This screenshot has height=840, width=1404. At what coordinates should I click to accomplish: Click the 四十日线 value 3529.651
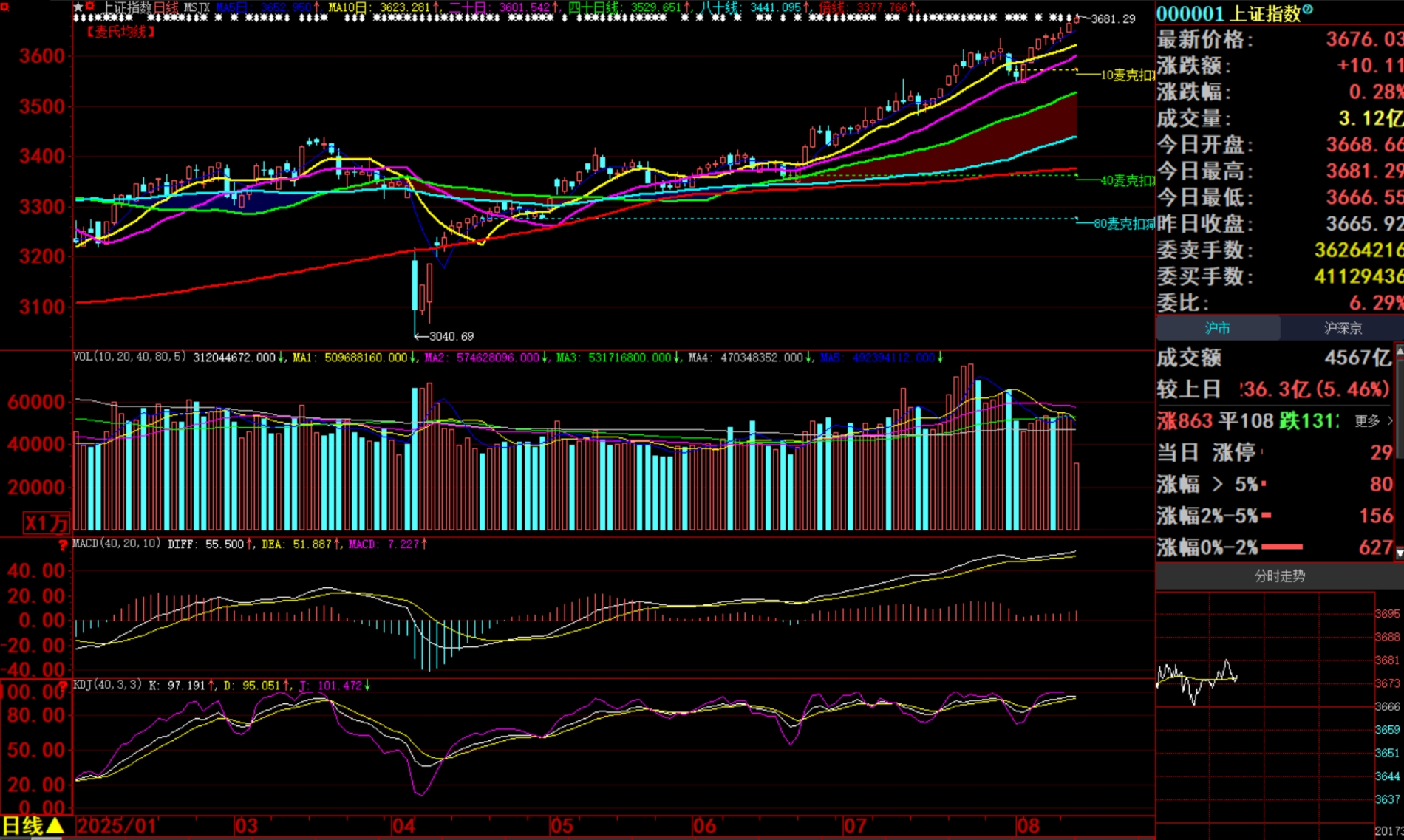coord(655,7)
